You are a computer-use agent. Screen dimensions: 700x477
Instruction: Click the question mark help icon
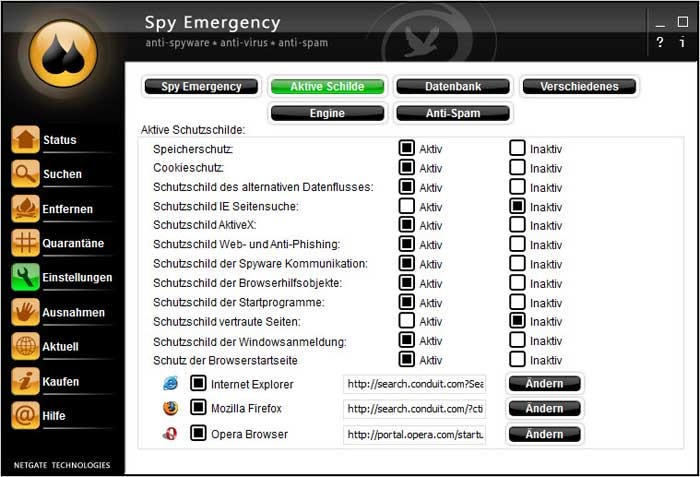[x=660, y=42]
